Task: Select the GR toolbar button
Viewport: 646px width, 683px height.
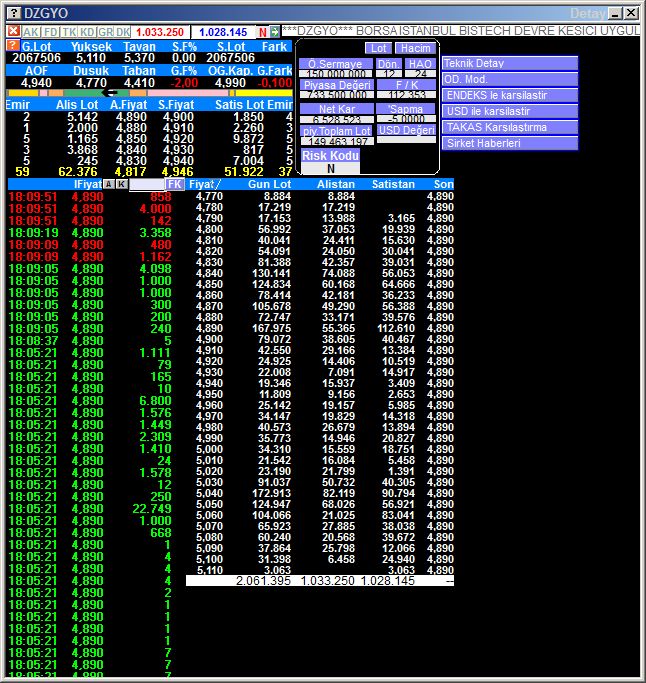Action: click(x=105, y=32)
